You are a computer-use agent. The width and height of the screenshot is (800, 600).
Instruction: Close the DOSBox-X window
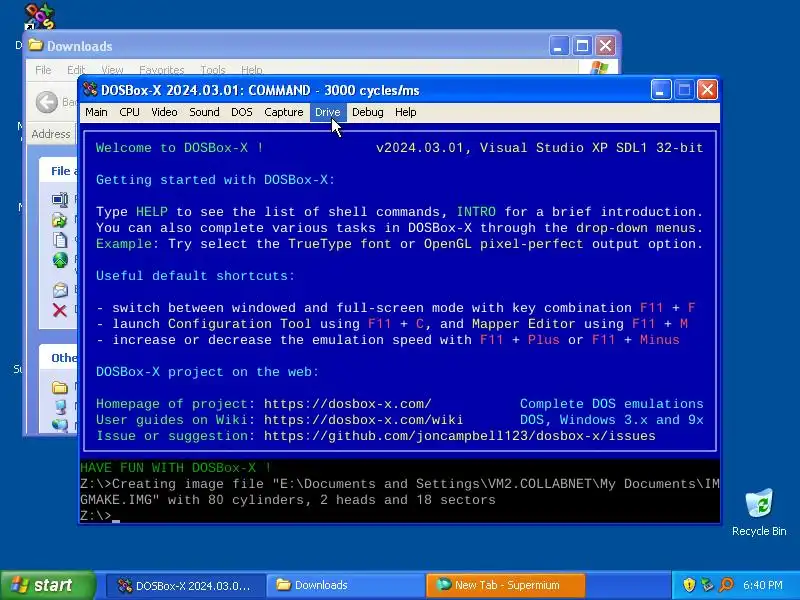click(707, 90)
